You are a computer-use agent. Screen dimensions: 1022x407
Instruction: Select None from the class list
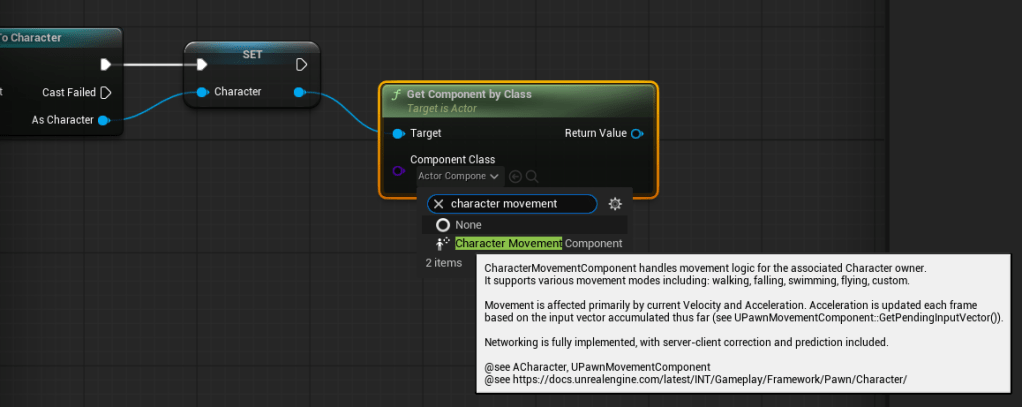pyautogui.click(x=467, y=225)
